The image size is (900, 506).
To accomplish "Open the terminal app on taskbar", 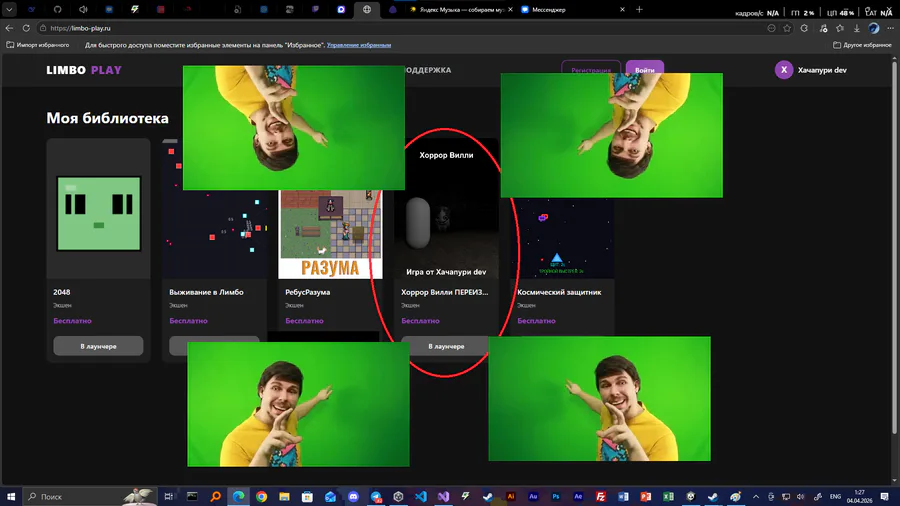I will coord(192,496).
